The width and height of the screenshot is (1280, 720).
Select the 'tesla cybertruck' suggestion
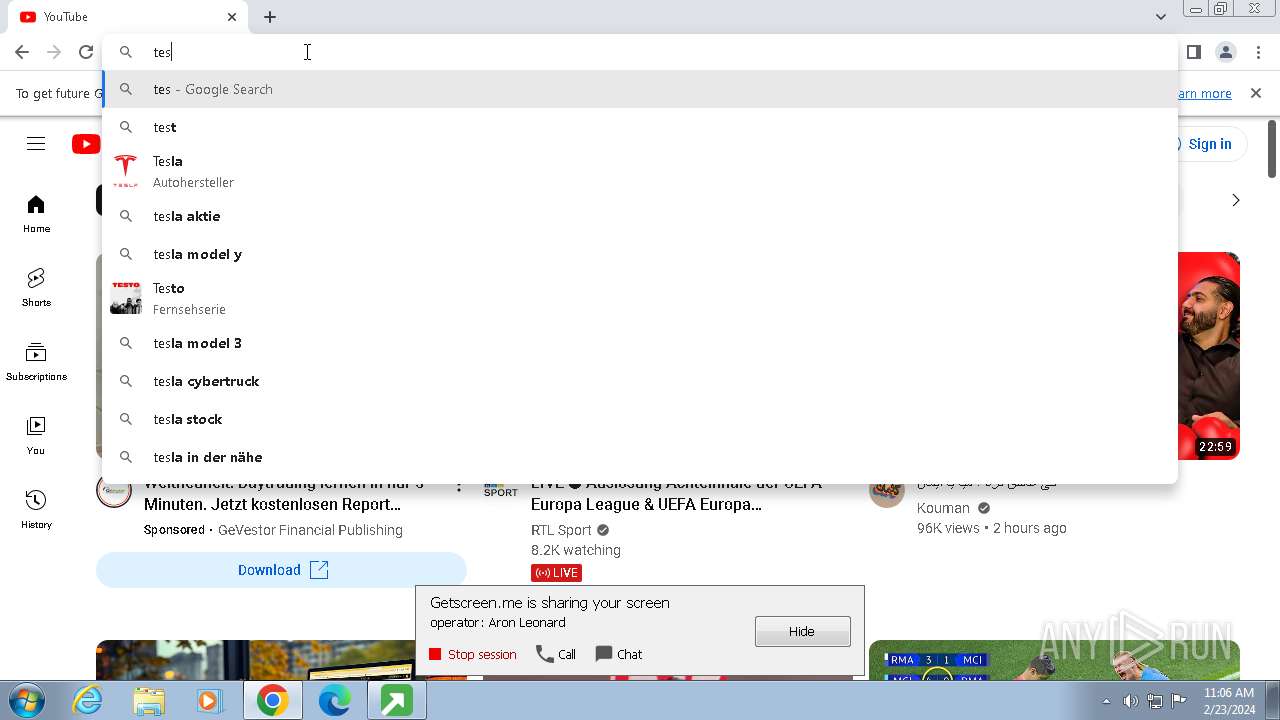[x=640, y=381]
